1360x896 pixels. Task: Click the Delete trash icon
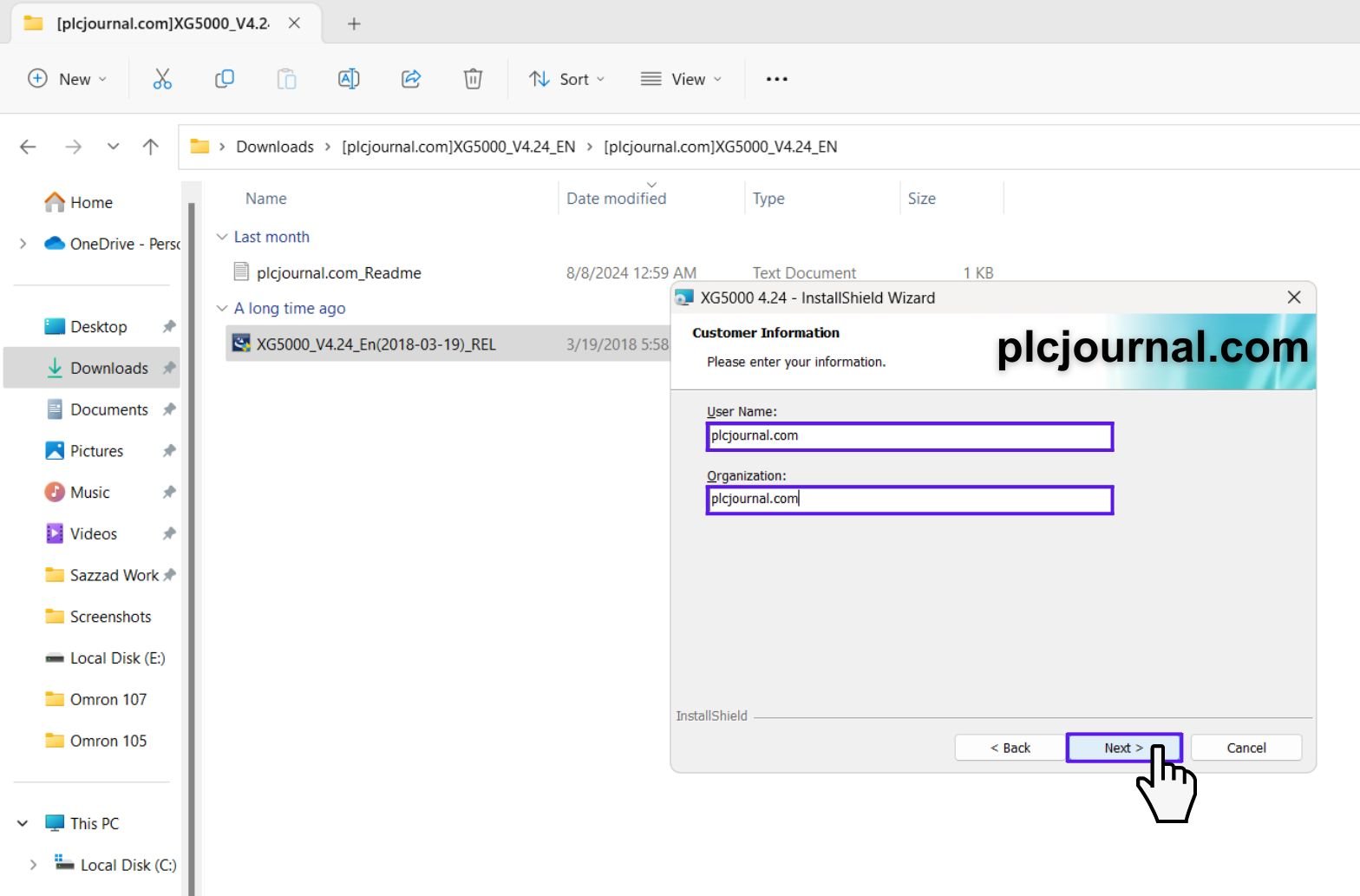click(473, 79)
